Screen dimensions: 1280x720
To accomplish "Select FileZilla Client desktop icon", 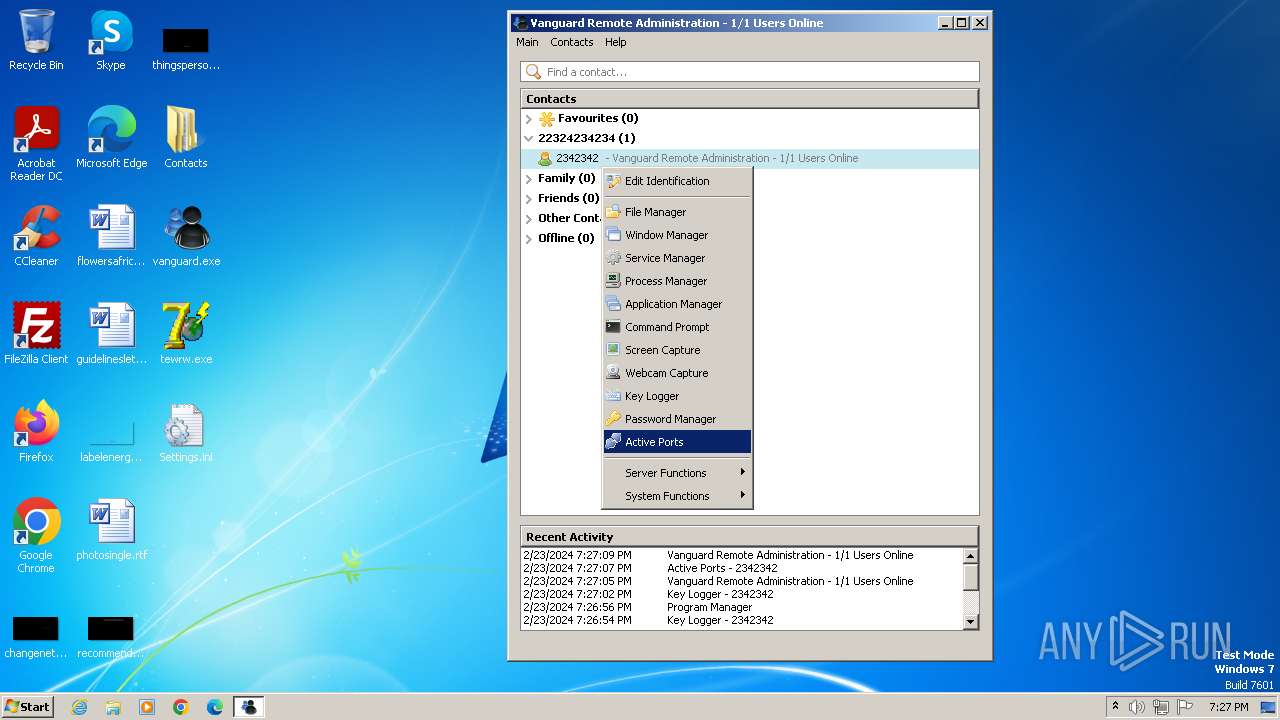I will [x=36, y=335].
